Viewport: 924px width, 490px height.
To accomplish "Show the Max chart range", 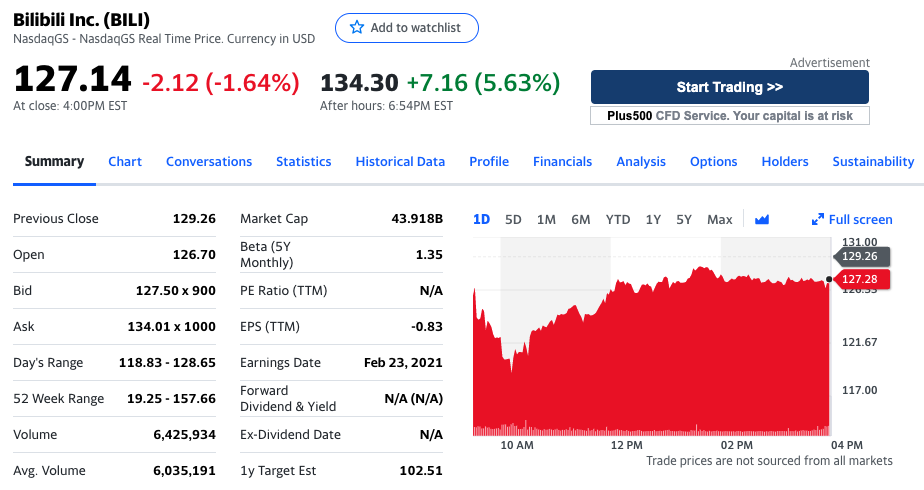I will click(720, 220).
